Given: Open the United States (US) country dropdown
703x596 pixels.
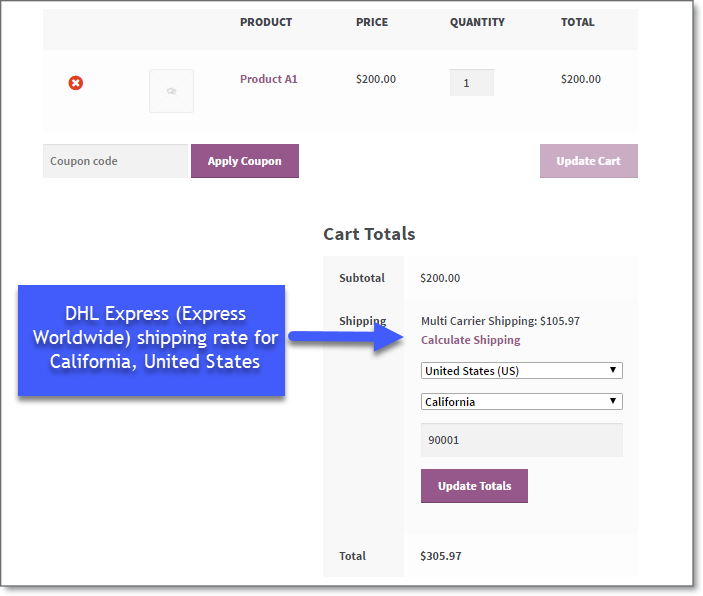Looking at the screenshot, I should [521, 370].
